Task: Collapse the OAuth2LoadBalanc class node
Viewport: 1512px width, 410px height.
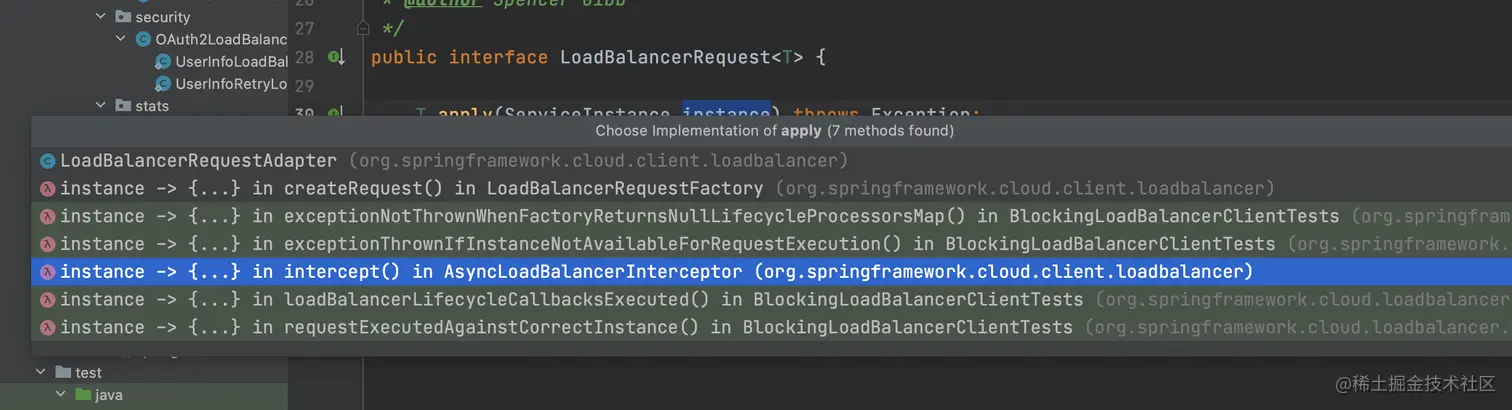Action: [122, 39]
